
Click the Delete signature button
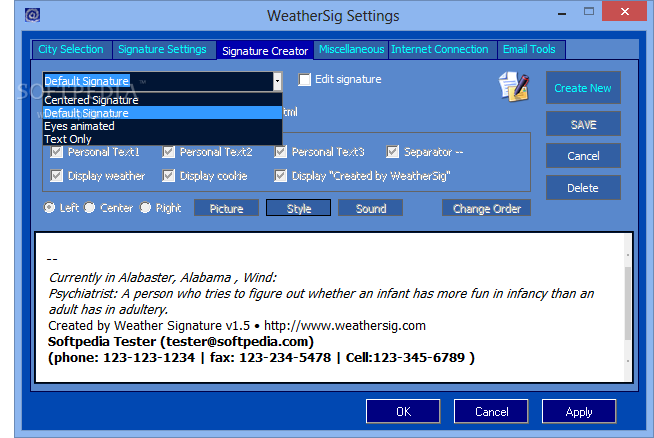point(583,188)
